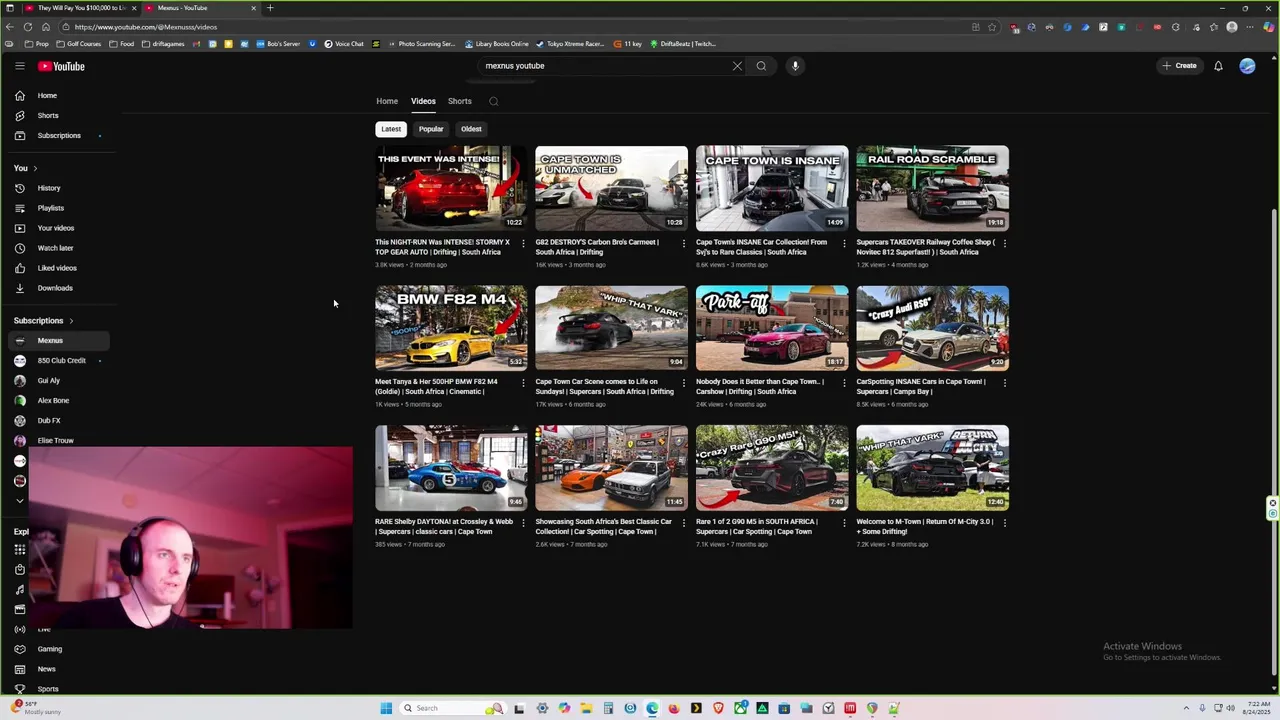
Task: Select the Latest sort chip
Action: click(391, 129)
